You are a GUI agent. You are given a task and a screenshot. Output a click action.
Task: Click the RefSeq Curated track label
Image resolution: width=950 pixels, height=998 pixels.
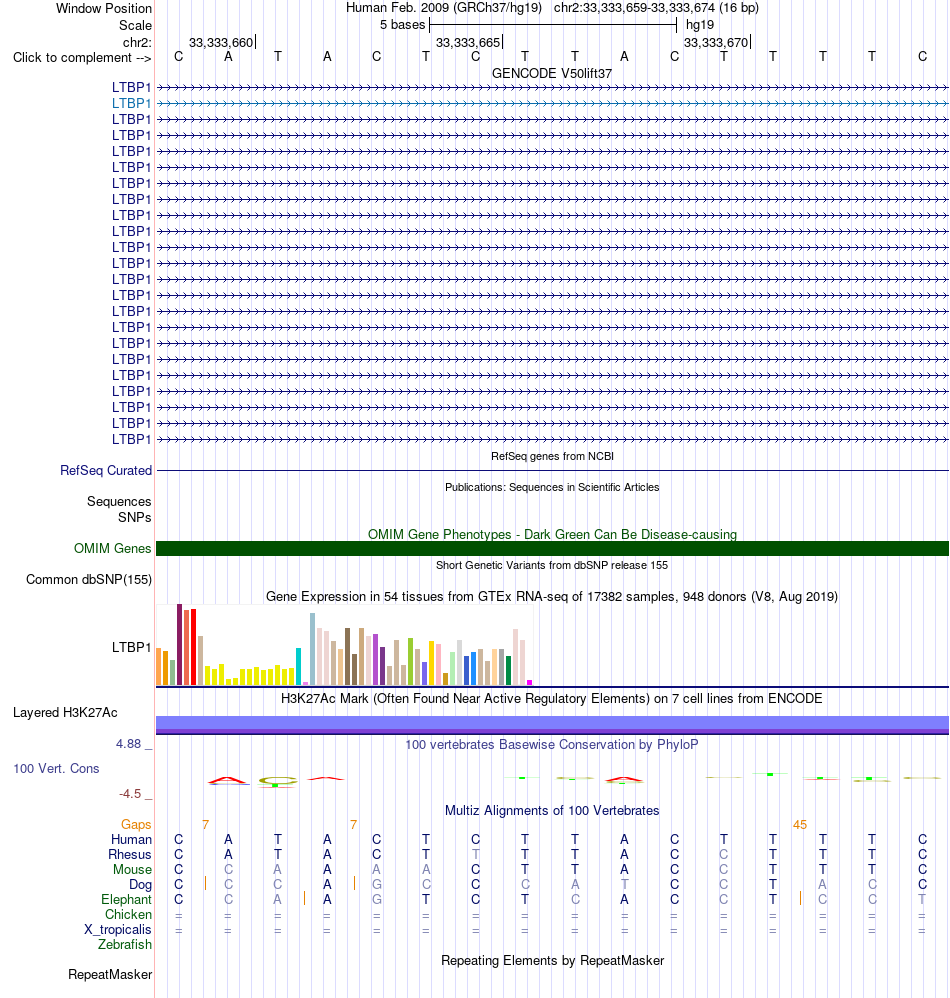[x=106, y=470]
